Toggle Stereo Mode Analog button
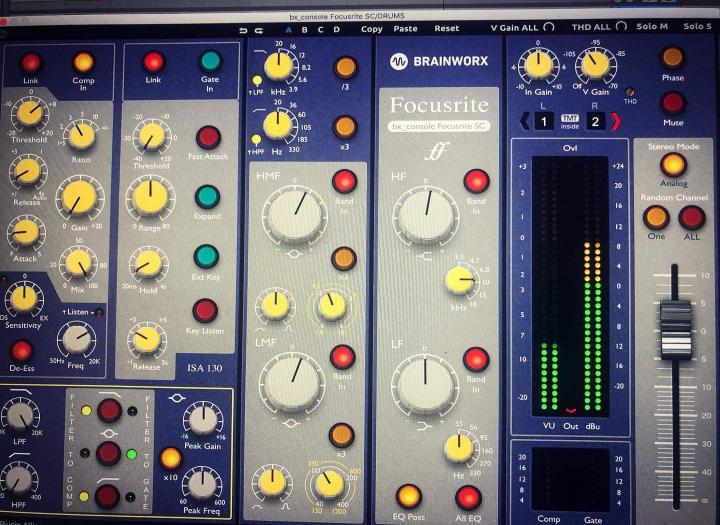 pyautogui.click(x=673, y=165)
